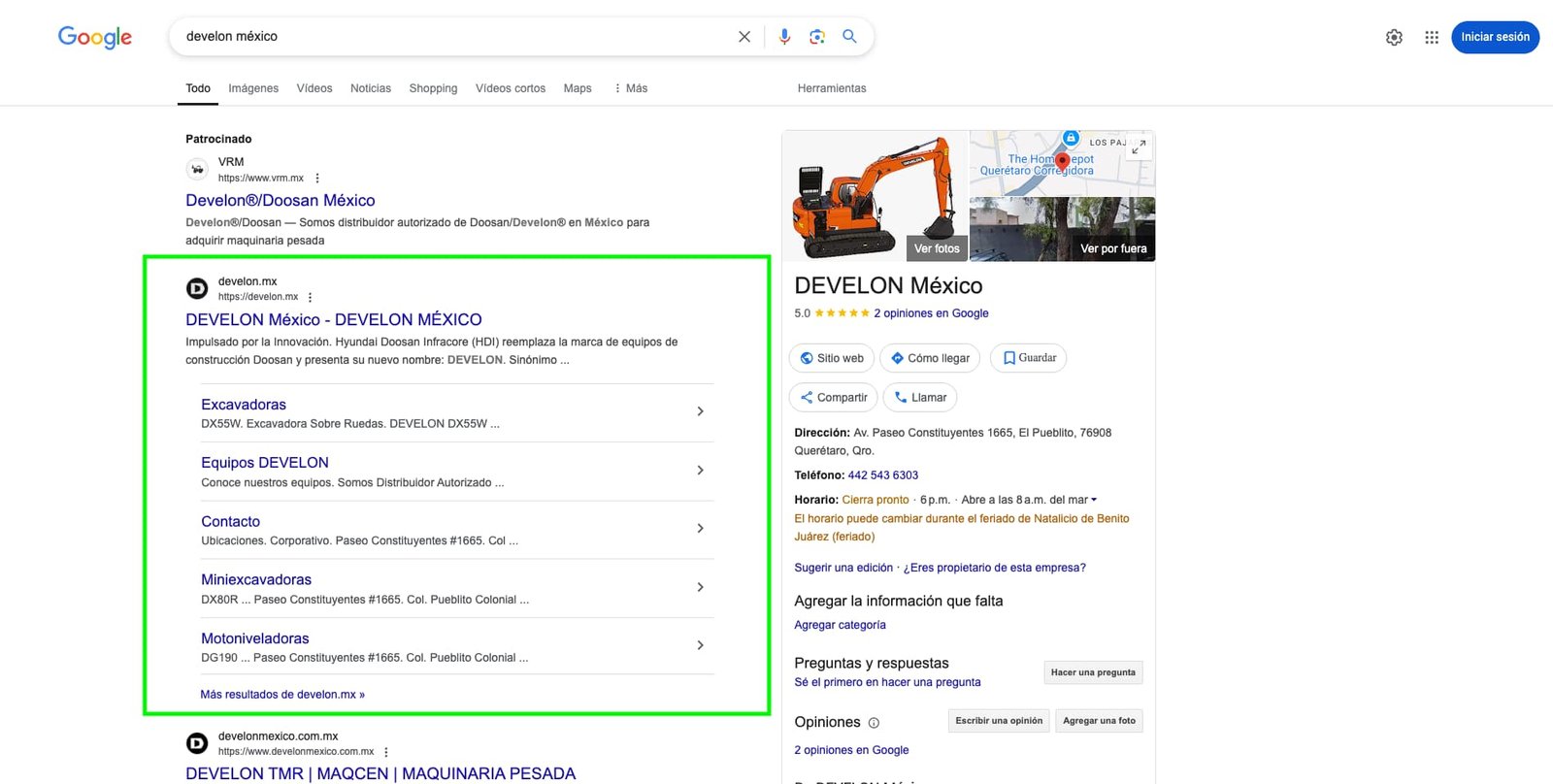Image resolution: width=1553 pixels, height=784 pixels.
Task: Open the VRM ad options three-dot menu
Action: click(317, 179)
